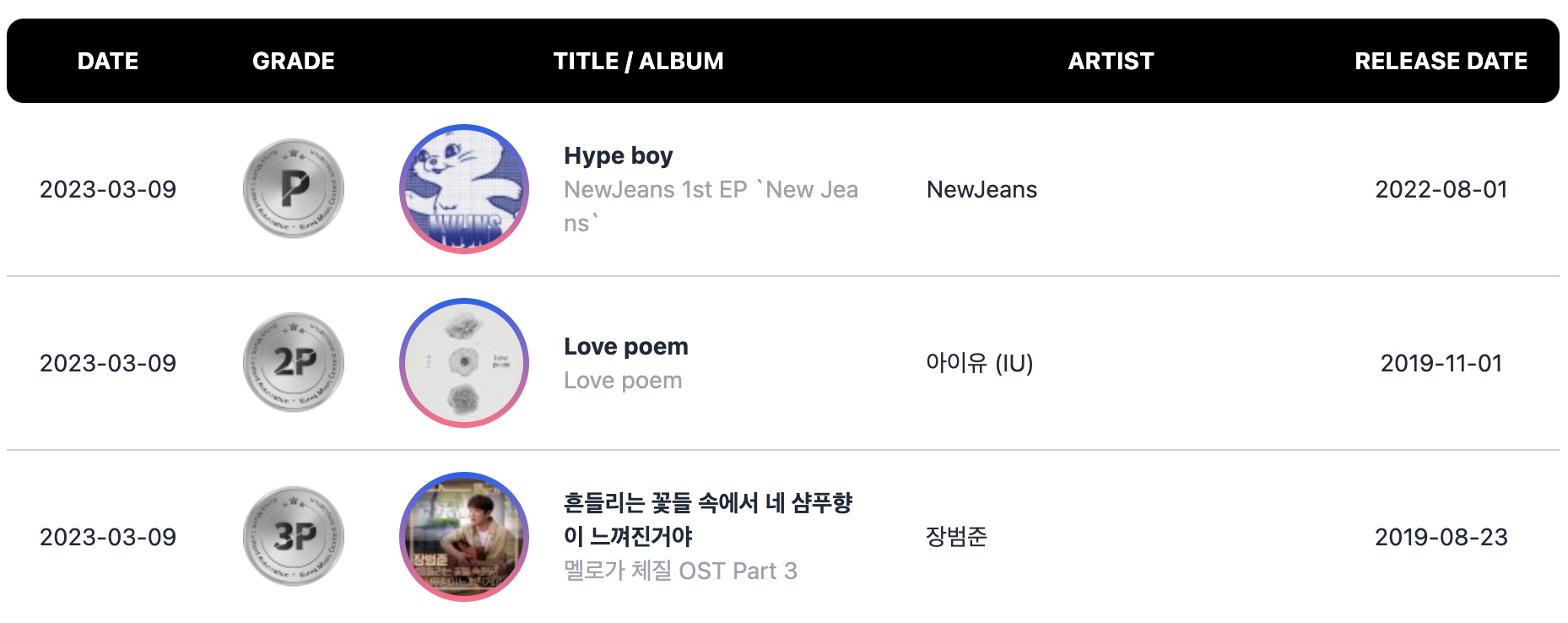Select the Hype boy song title
This screenshot has height=623, width=1568.
pyautogui.click(x=619, y=155)
